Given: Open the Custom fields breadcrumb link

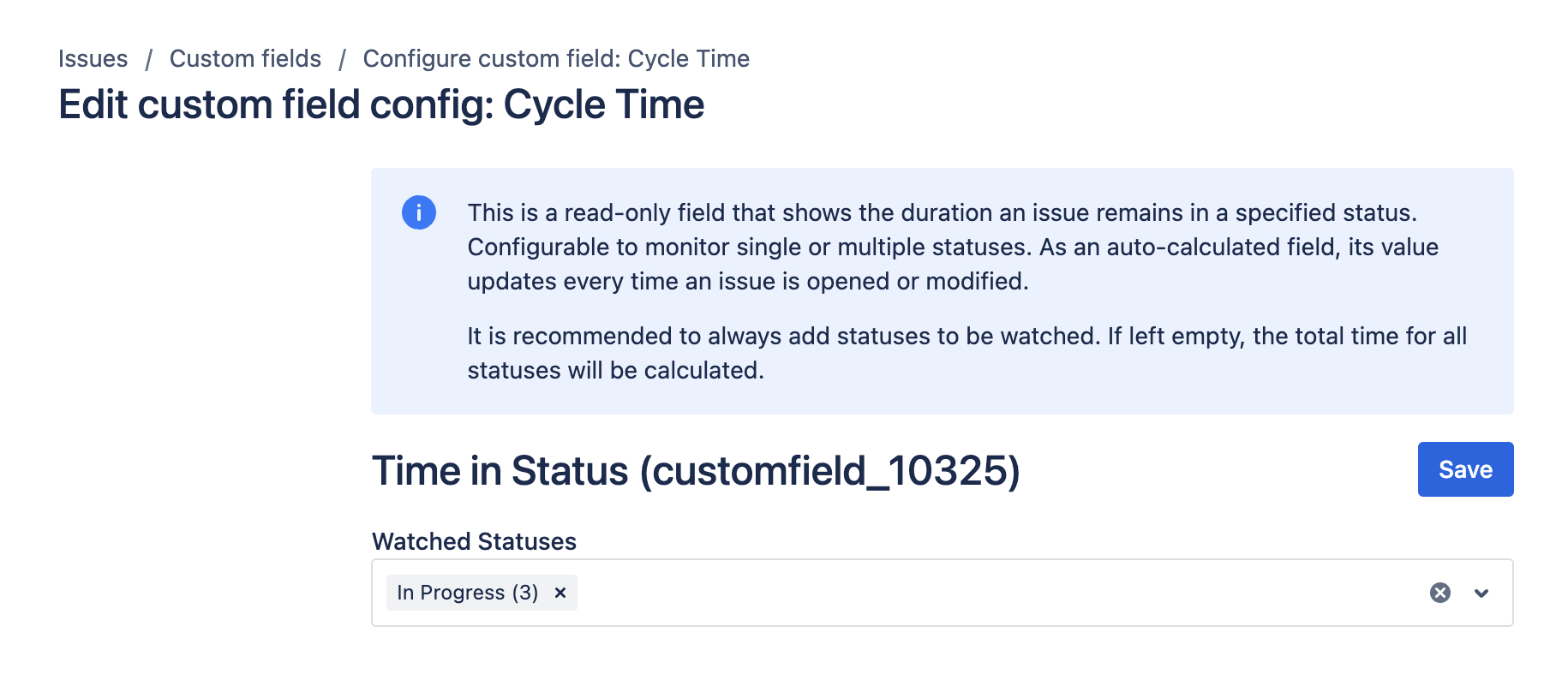Looking at the screenshot, I should pos(245,58).
